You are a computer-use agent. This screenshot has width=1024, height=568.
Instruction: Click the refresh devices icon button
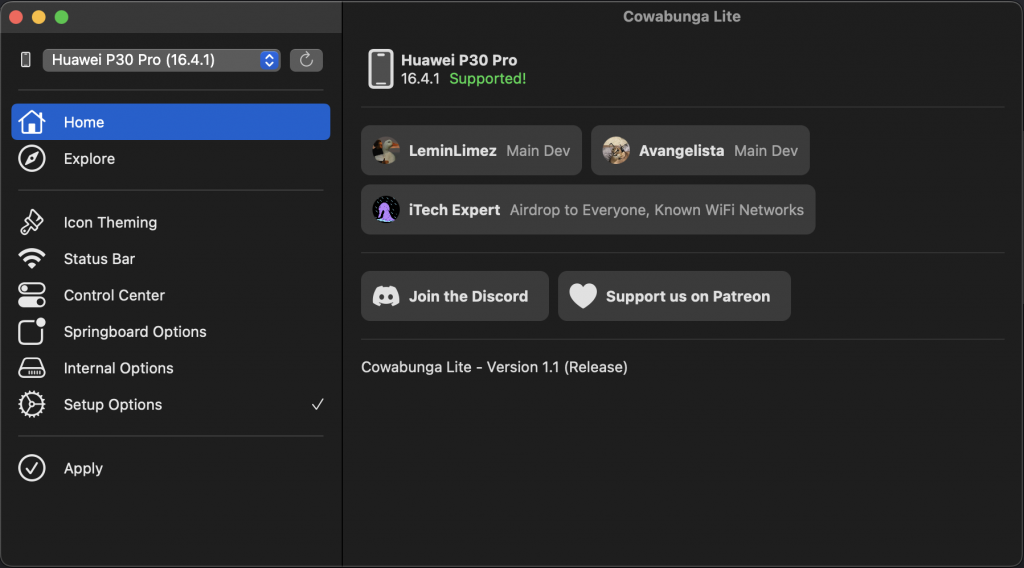tap(306, 60)
